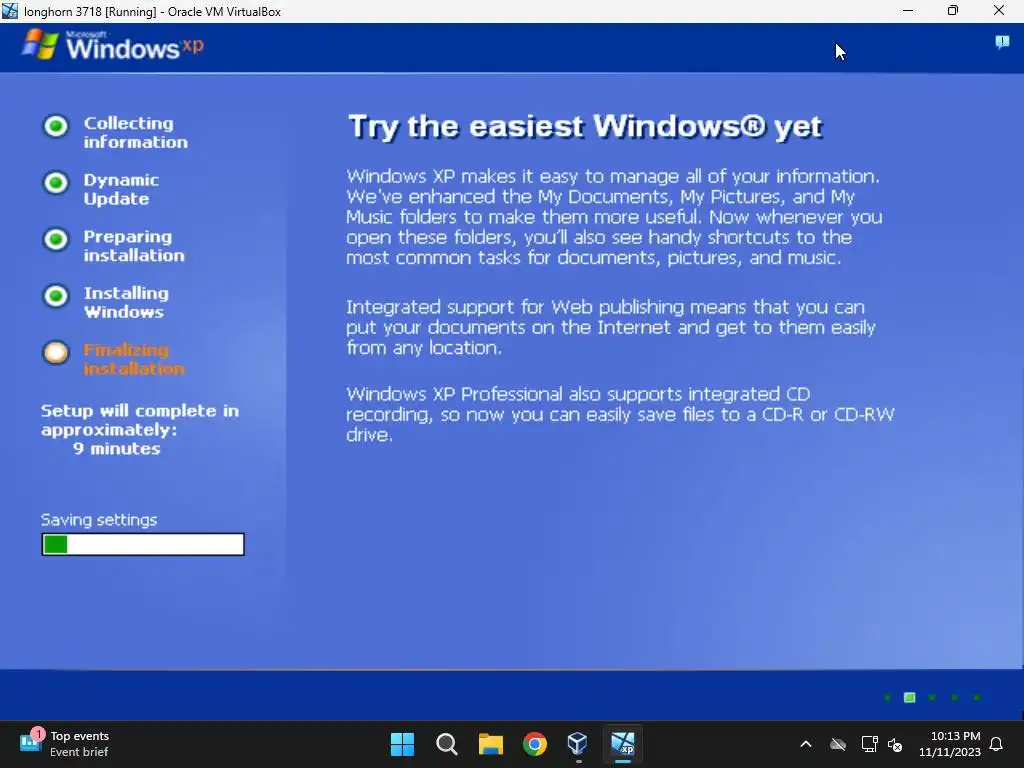Viewport: 1024px width, 768px height.
Task: Click the cloud sync tray icon
Action: 838,744
